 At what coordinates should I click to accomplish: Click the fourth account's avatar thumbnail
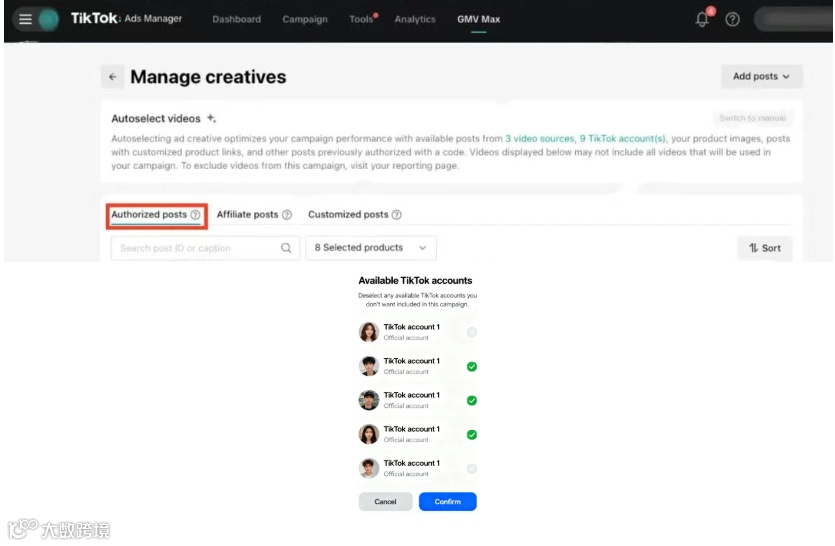369,434
